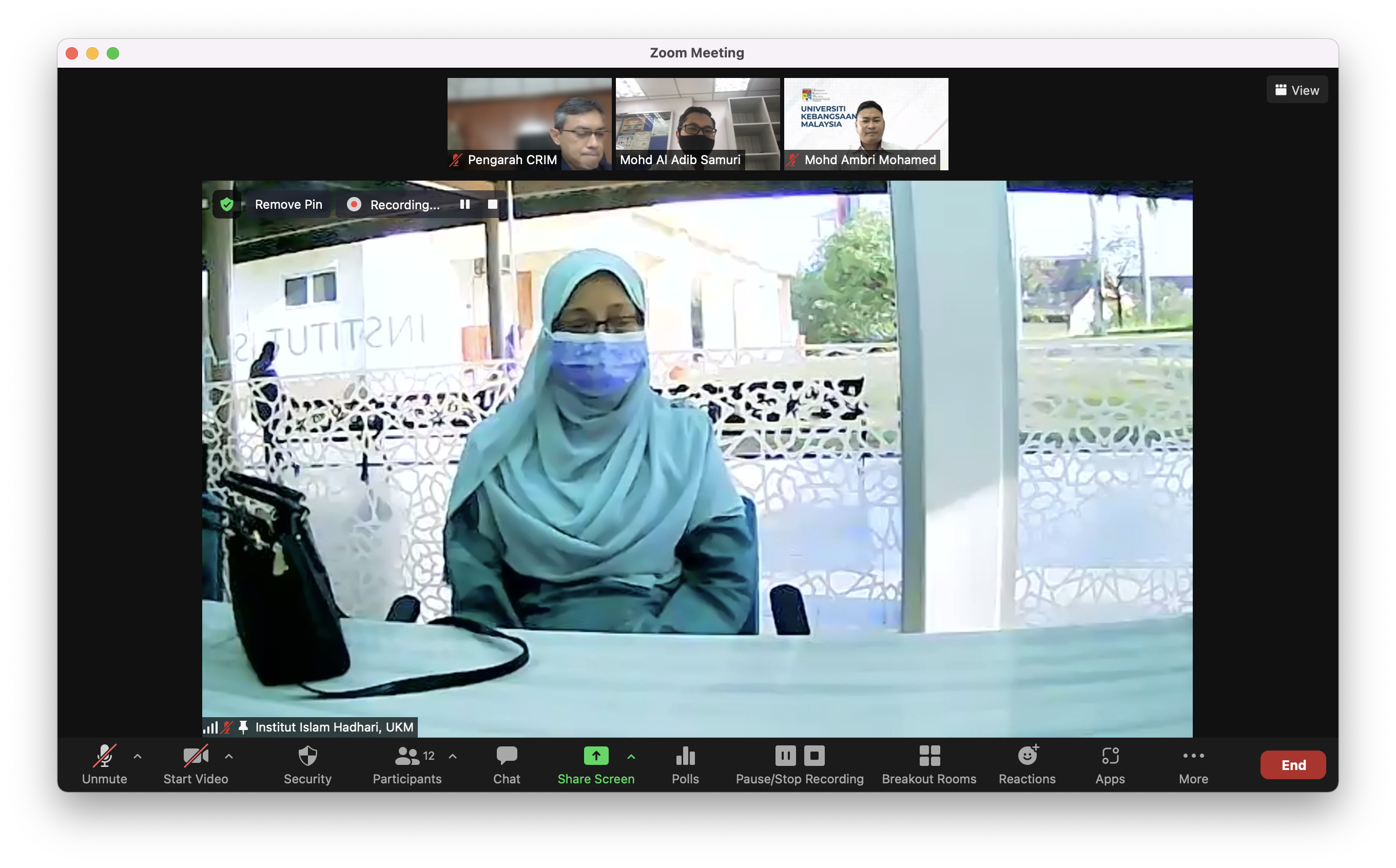1396x868 pixels.
Task: Click the red End button
Action: pos(1293,765)
